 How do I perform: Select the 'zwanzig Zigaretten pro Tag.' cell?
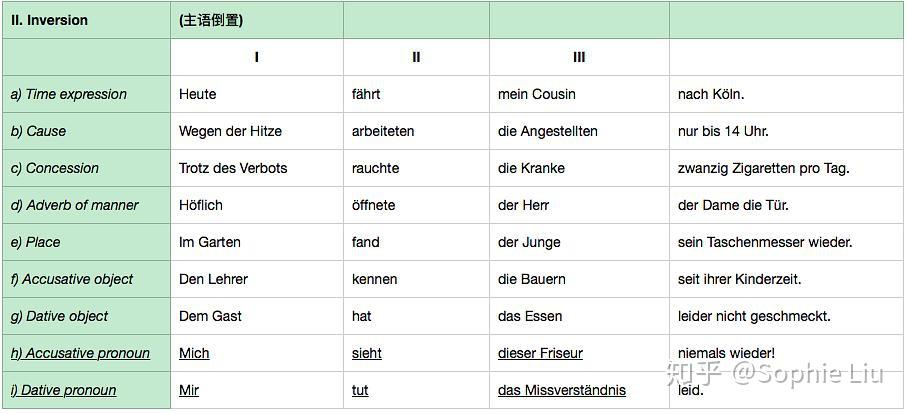[764, 168]
